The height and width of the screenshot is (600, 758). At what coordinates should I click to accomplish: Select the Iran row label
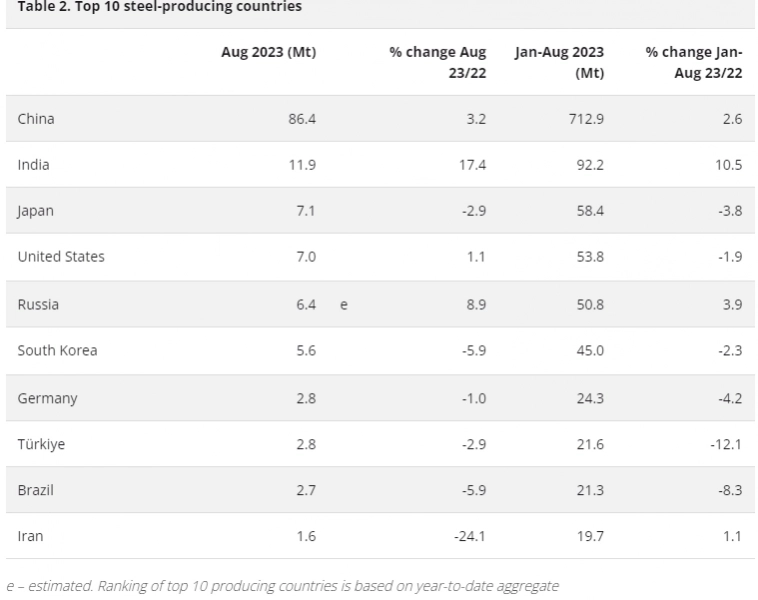pyautogui.click(x=30, y=536)
